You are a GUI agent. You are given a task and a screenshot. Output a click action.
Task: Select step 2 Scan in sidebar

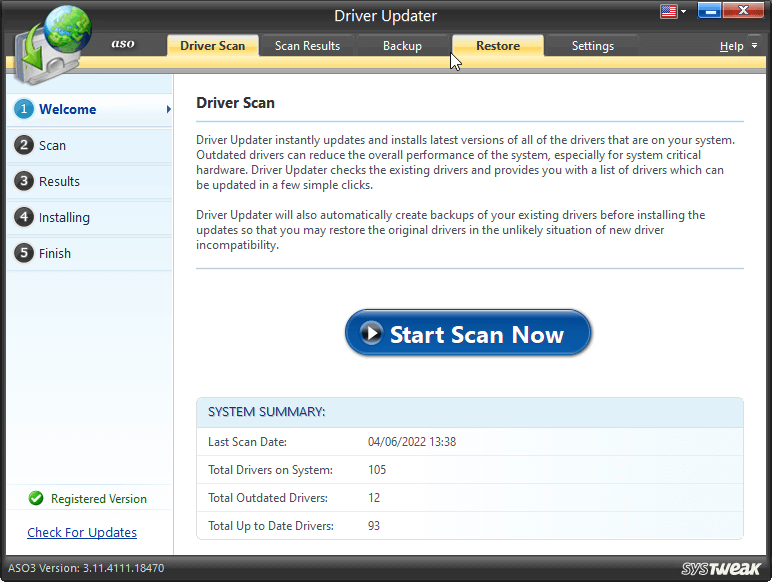click(x=90, y=145)
